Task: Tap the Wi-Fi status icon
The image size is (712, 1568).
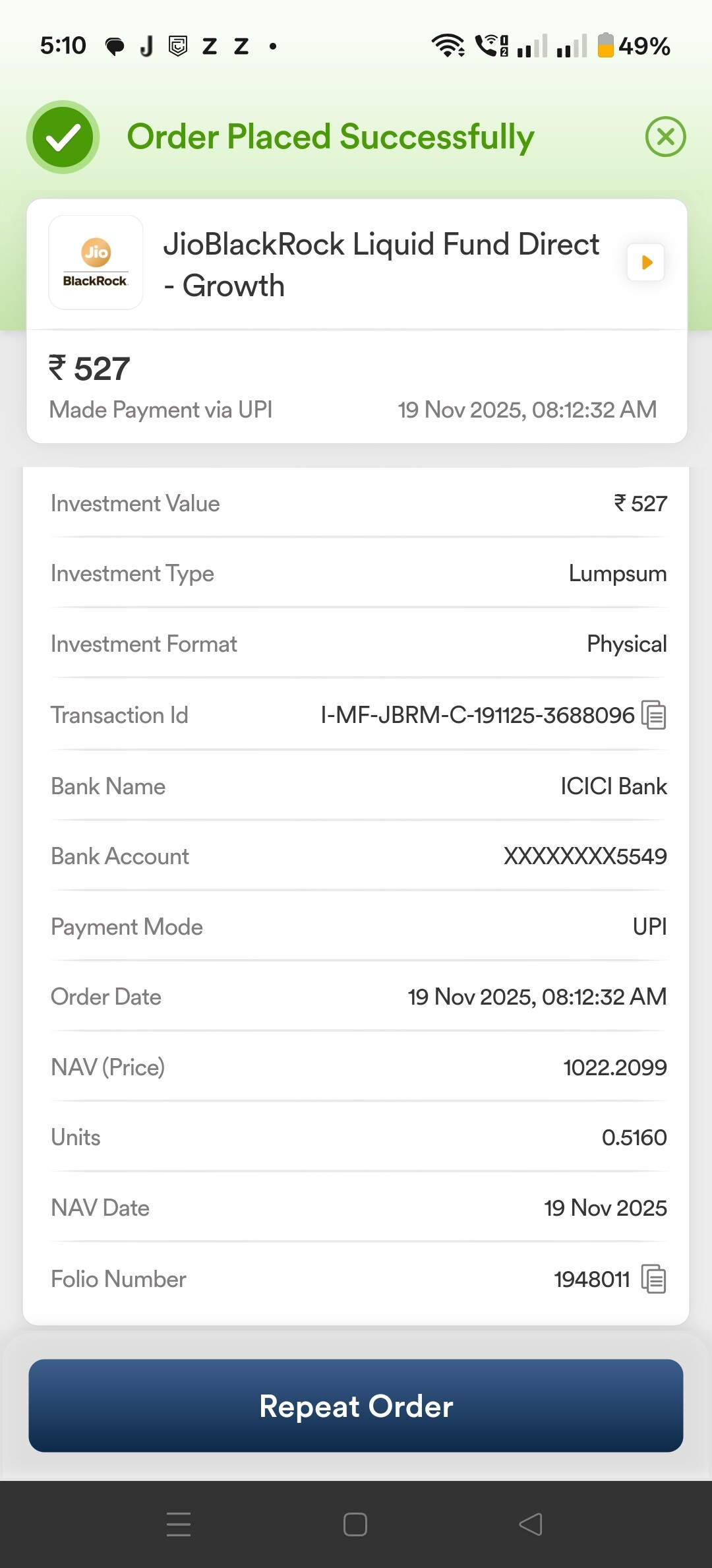Action: [448, 46]
